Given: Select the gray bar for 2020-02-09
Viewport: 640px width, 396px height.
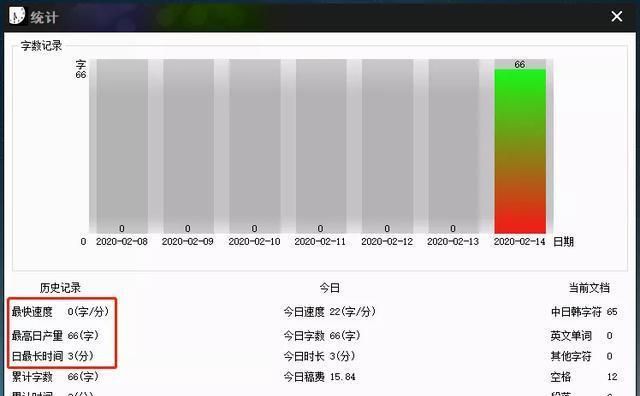Looking at the screenshot, I should [x=188, y=146].
